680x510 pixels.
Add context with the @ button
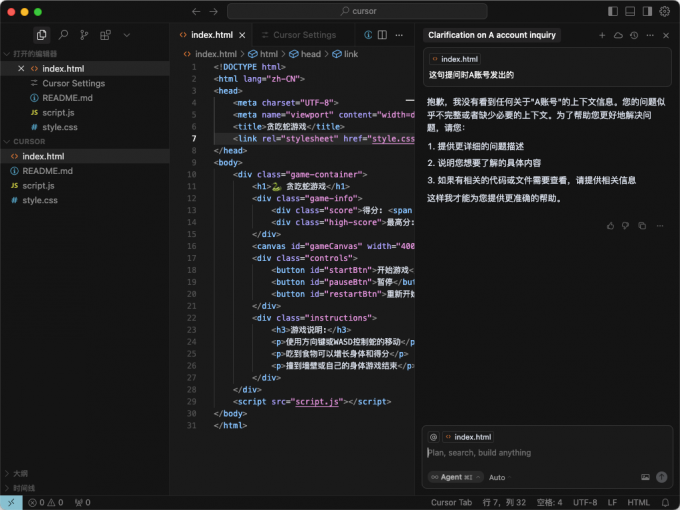click(433, 437)
